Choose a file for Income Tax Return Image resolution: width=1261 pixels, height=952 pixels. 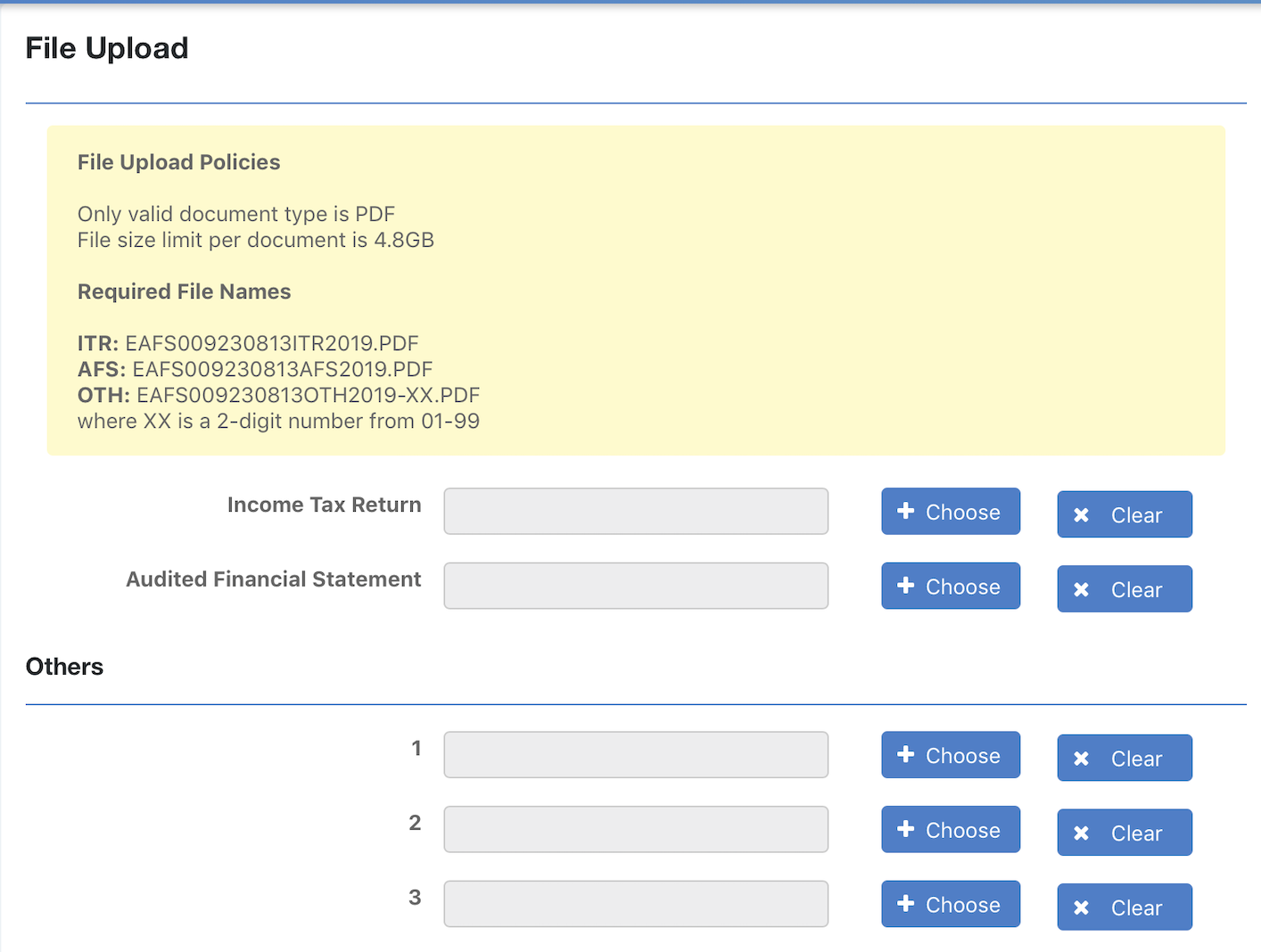click(951, 512)
